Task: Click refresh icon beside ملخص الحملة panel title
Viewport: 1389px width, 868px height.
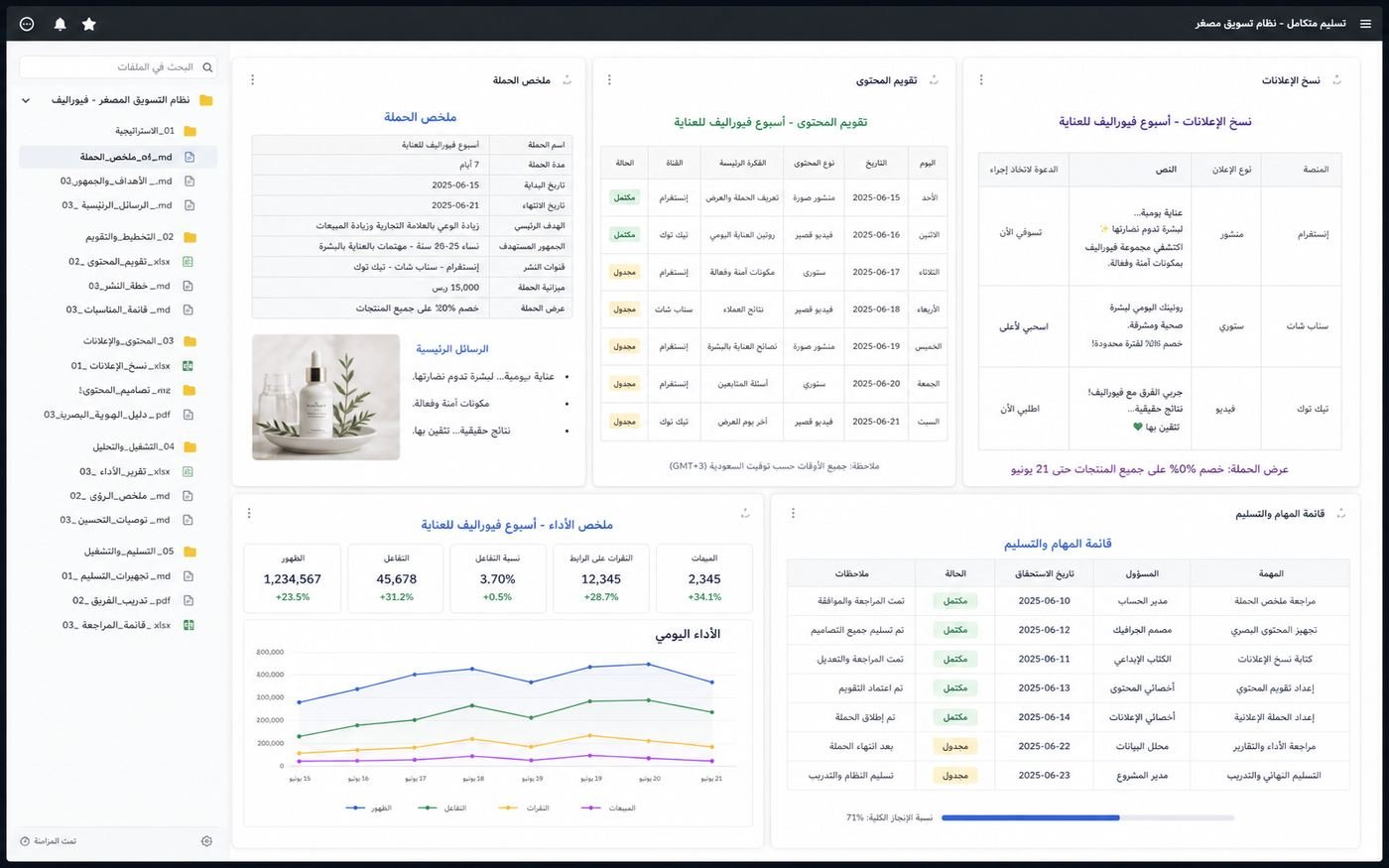Action: tap(568, 80)
